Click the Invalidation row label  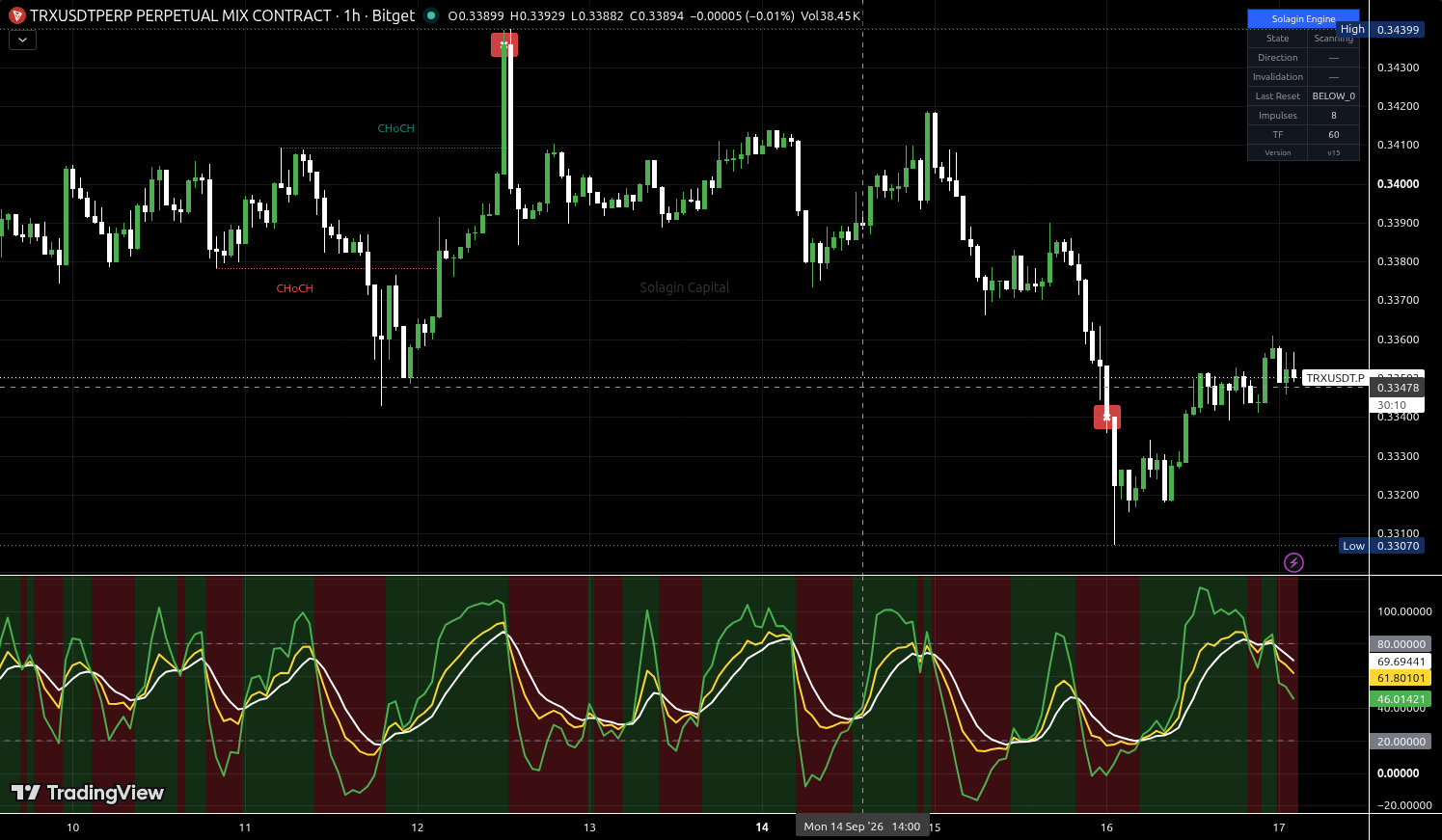1278,77
